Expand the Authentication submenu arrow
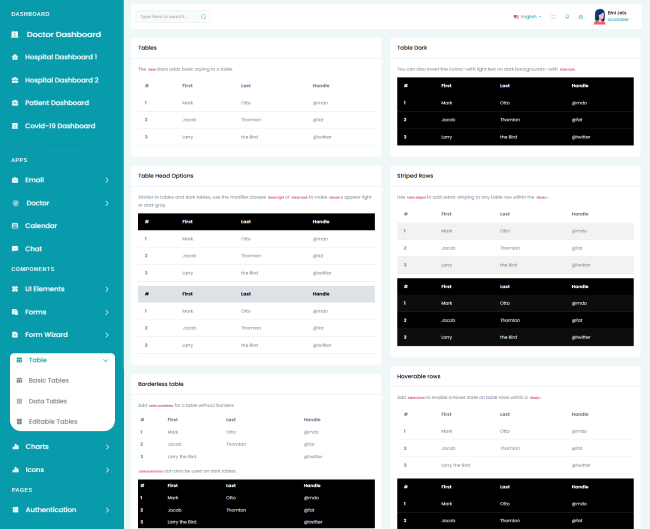Viewport: 650px width, 529px height. [107, 510]
